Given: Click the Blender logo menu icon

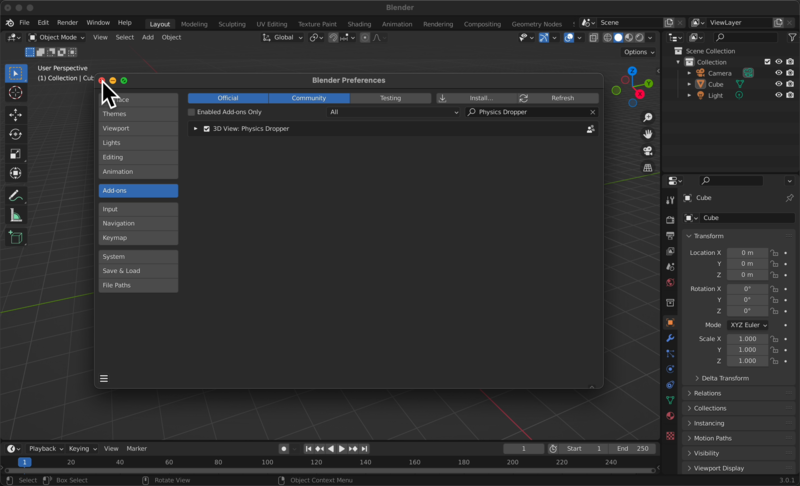Looking at the screenshot, I should click(10, 23).
